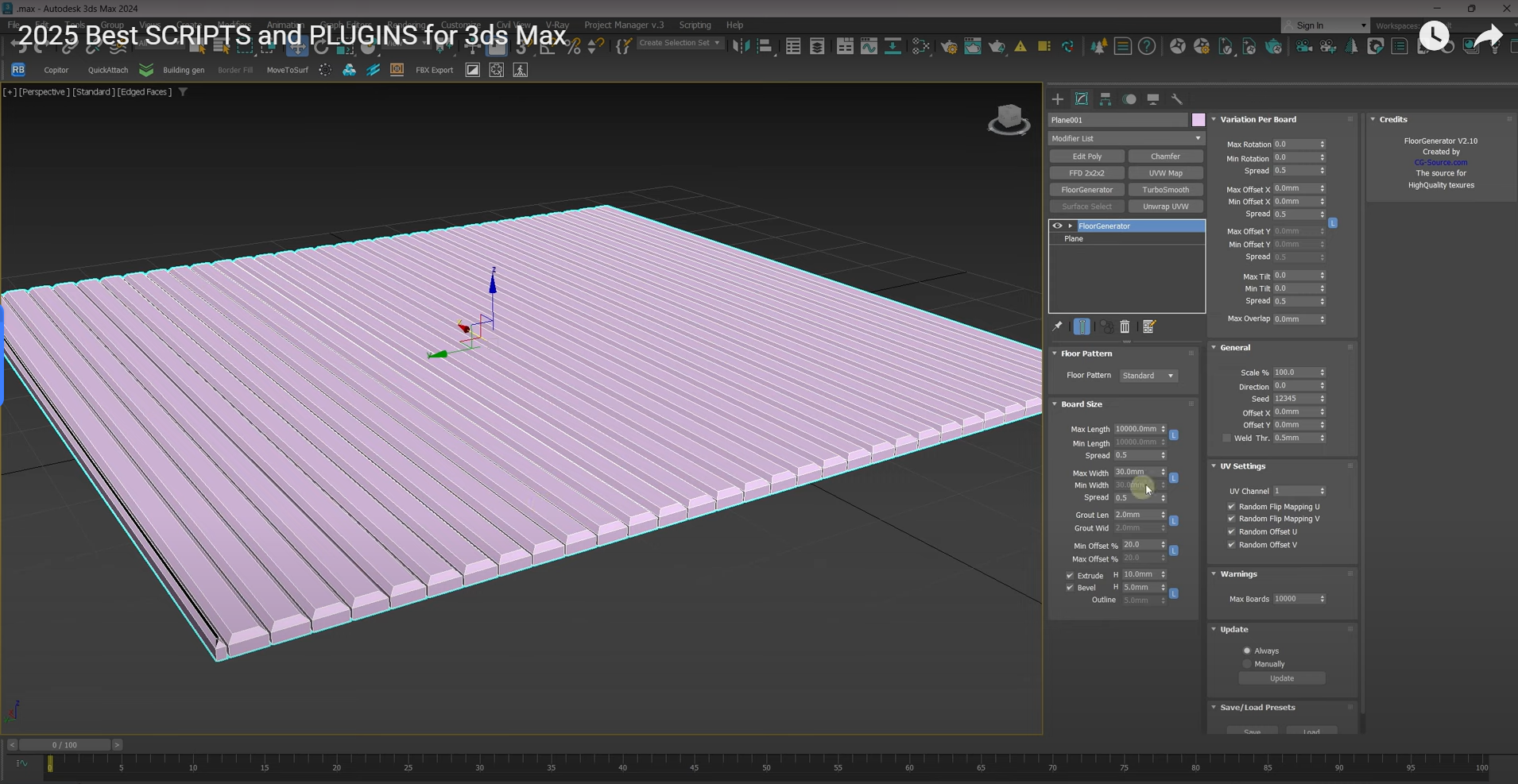Disable Random Offset U checkbox

coord(1232,531)
